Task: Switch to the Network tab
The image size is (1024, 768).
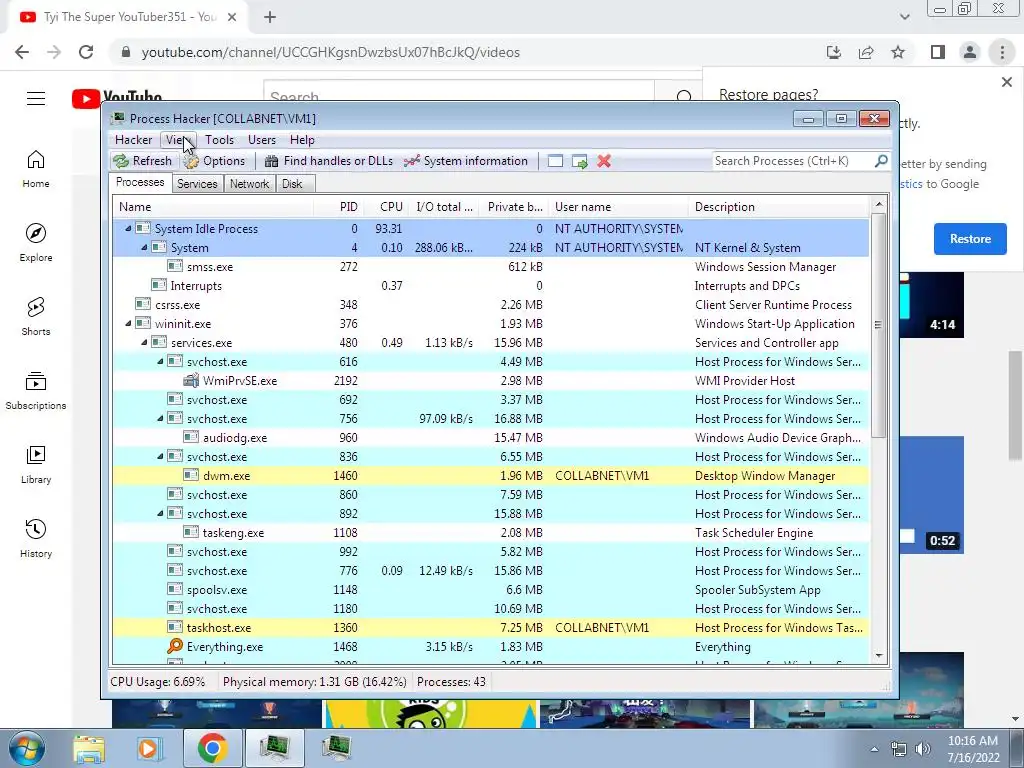Action: [249, 184]
